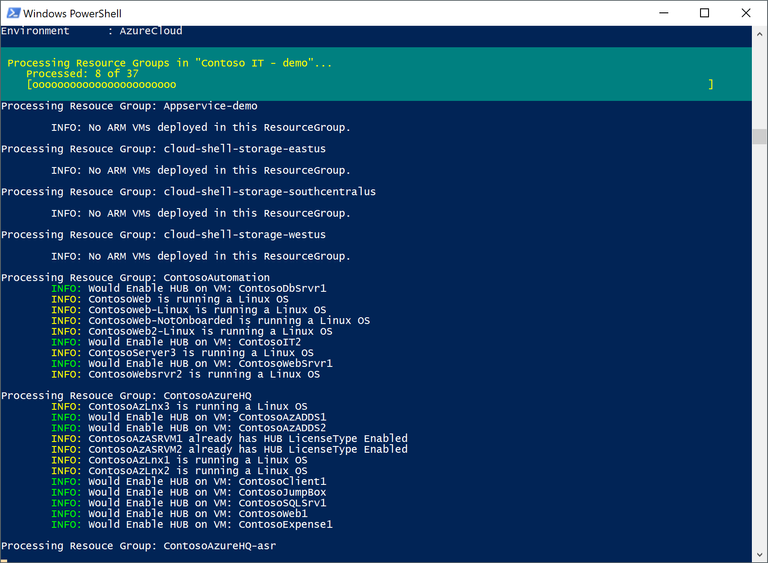768x563 pixels.
Task: Click the scrollbar up arrow
Action: coord(759,34)
